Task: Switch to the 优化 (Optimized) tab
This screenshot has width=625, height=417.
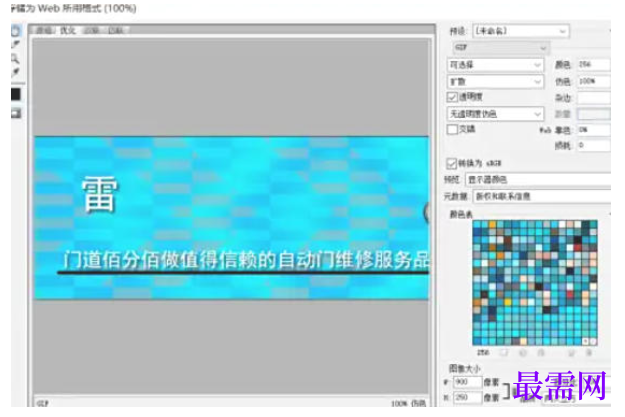Action: (68, 30)
